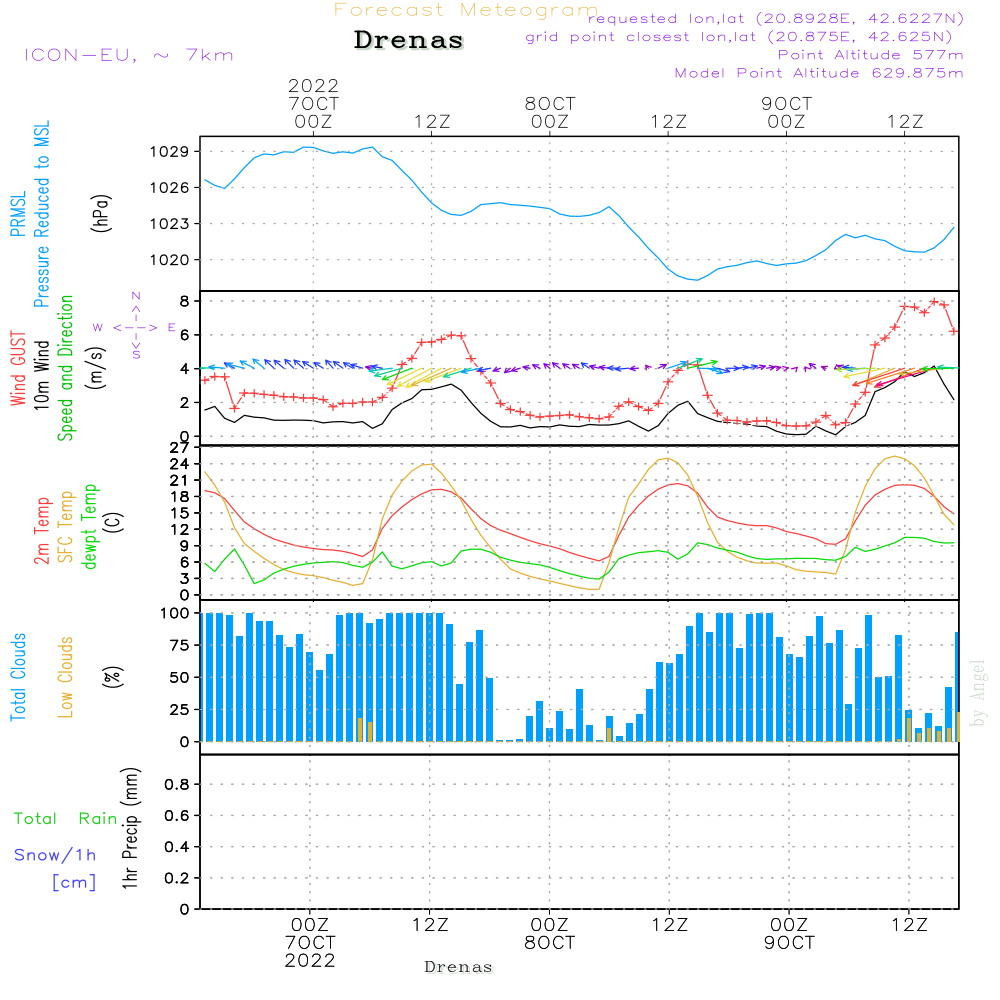Select the '9OCT' date label on bottom axis
Screen dimensions: 1000x1000
click(790, 943)
